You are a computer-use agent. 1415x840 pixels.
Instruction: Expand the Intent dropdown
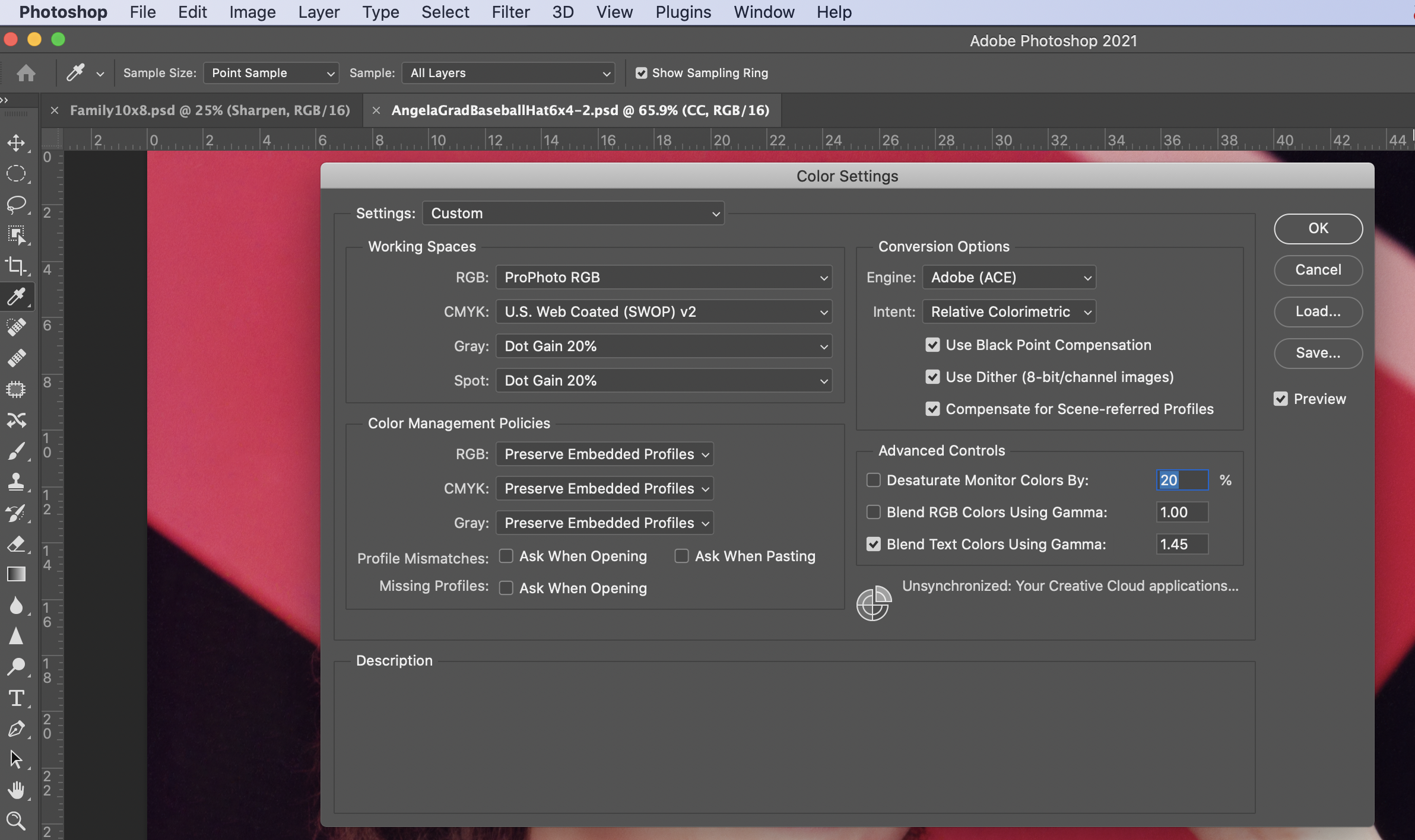(1008, 312)
